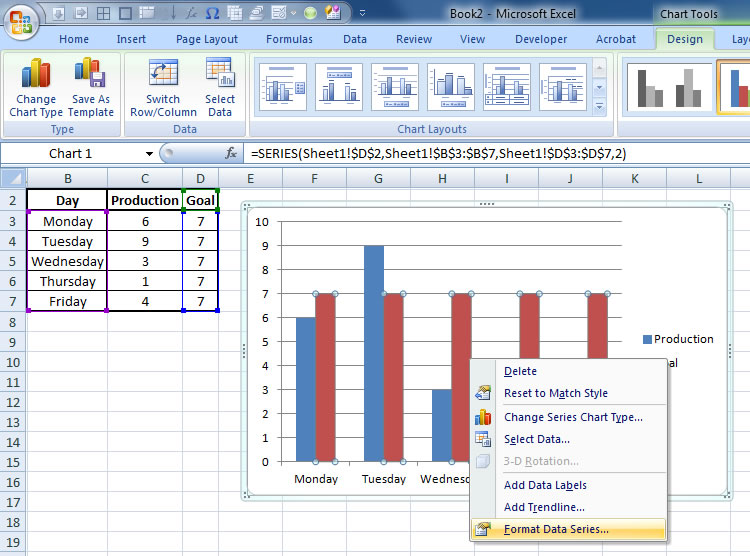Open the Data ribbon tab
Screen dimensions: 750x556
[355, 39]
